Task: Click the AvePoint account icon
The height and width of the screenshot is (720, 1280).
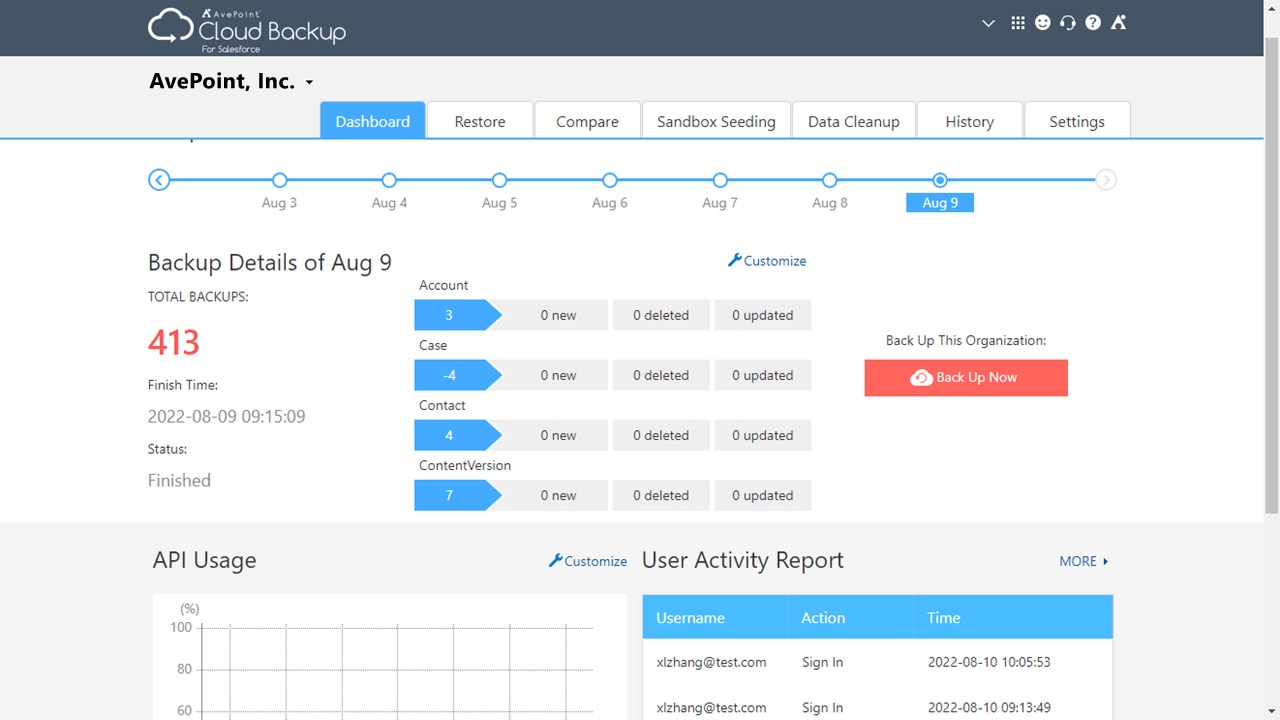Action: coord(1119,23)
